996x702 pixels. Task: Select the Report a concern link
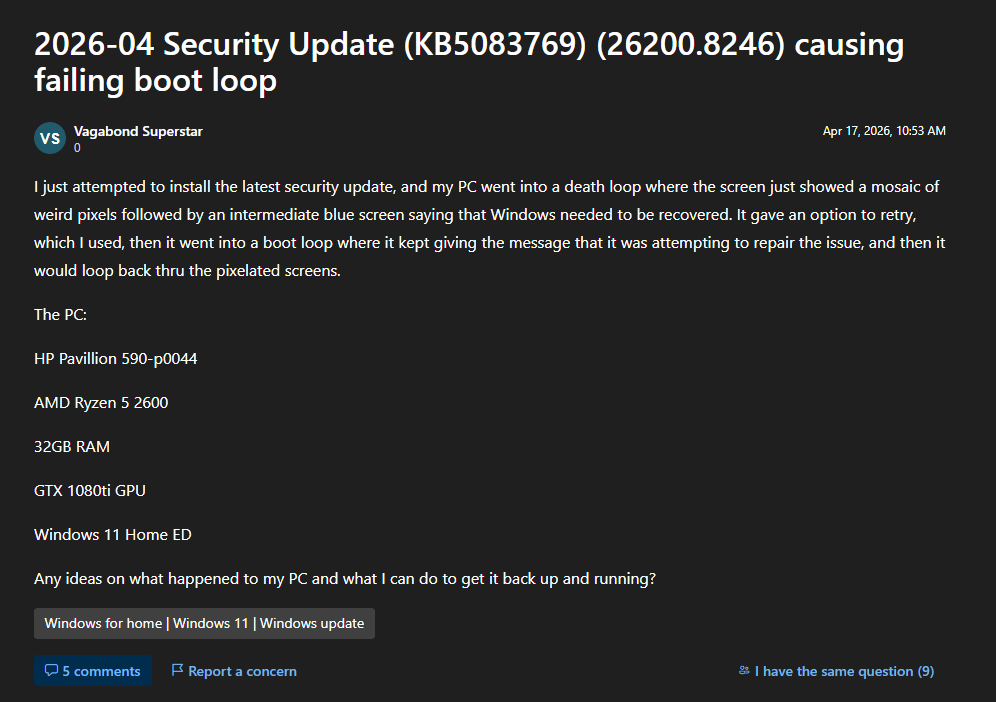242,671
